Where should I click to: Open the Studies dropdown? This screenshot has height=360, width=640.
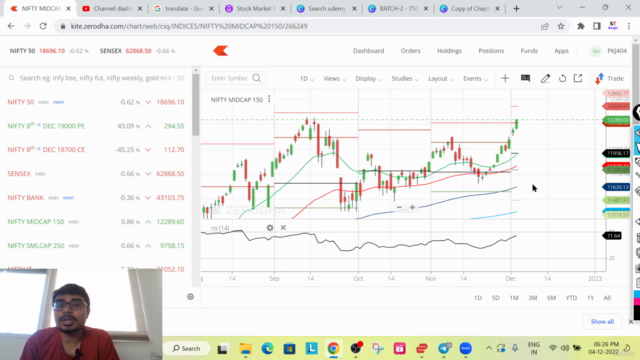coord(405,78)
